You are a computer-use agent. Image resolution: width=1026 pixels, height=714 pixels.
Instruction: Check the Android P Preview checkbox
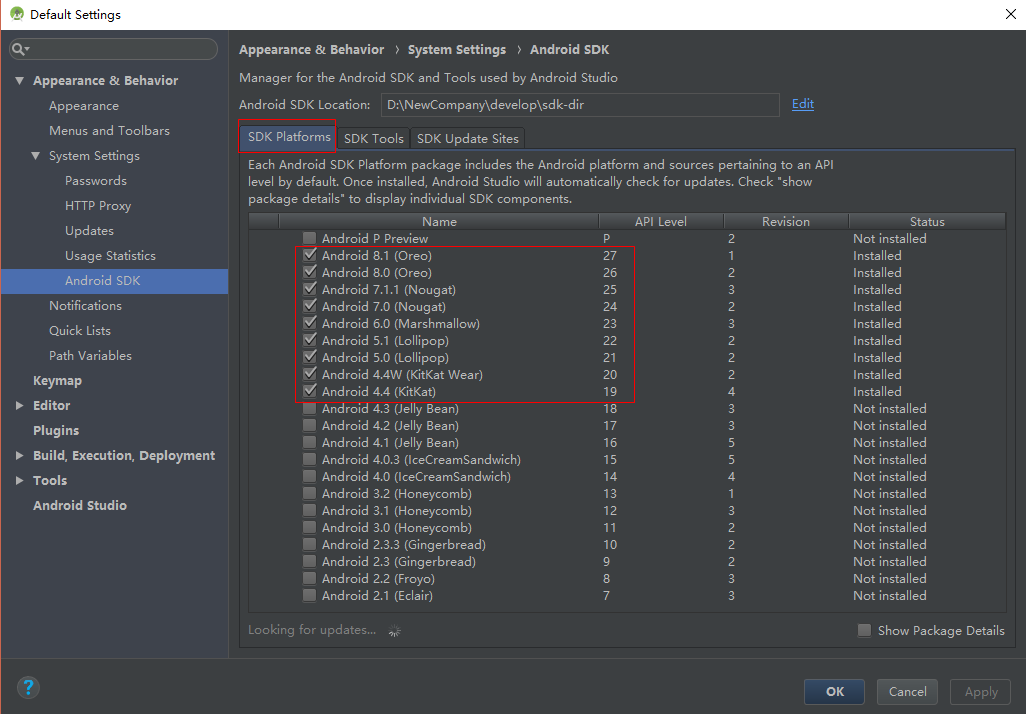tap(310, 238)
